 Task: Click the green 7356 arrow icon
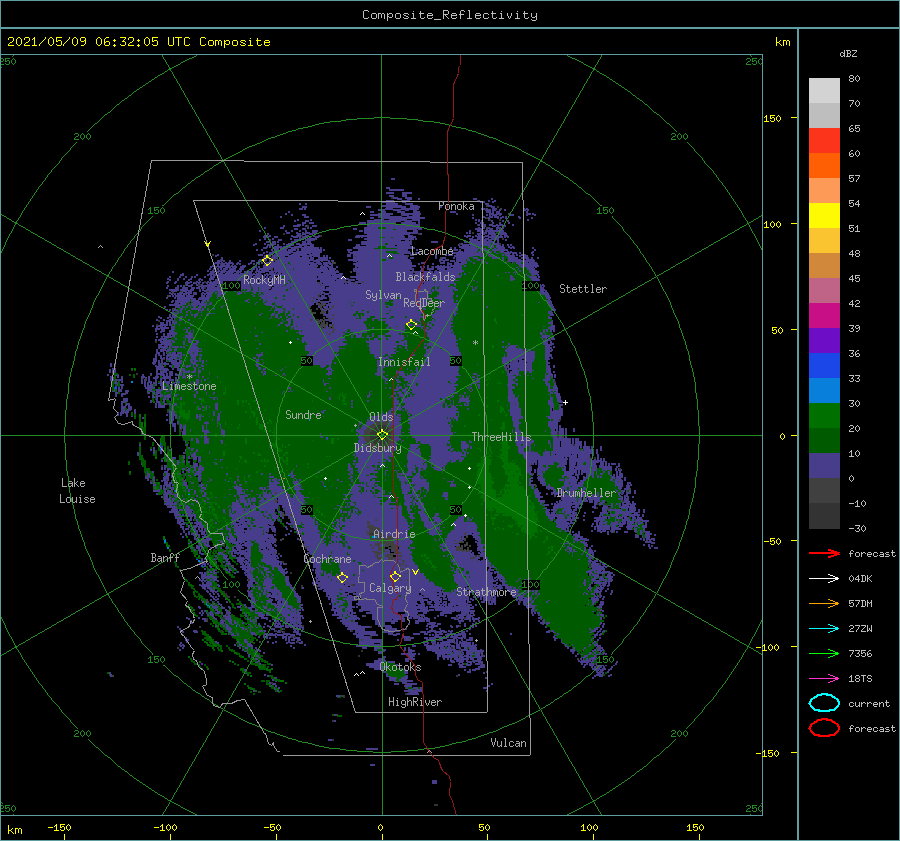pyautogui.click(x=824, y=653)
